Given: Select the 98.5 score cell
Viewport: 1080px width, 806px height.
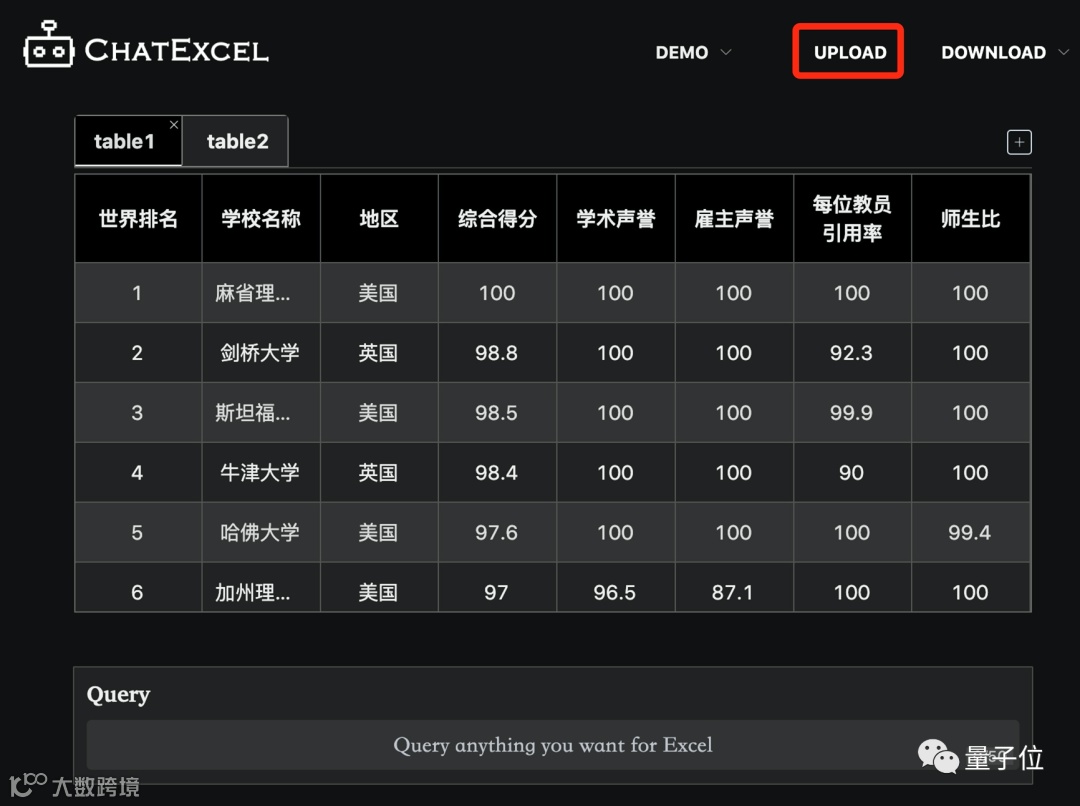Looking at the screenshot, I should click(x=497, y=413).
